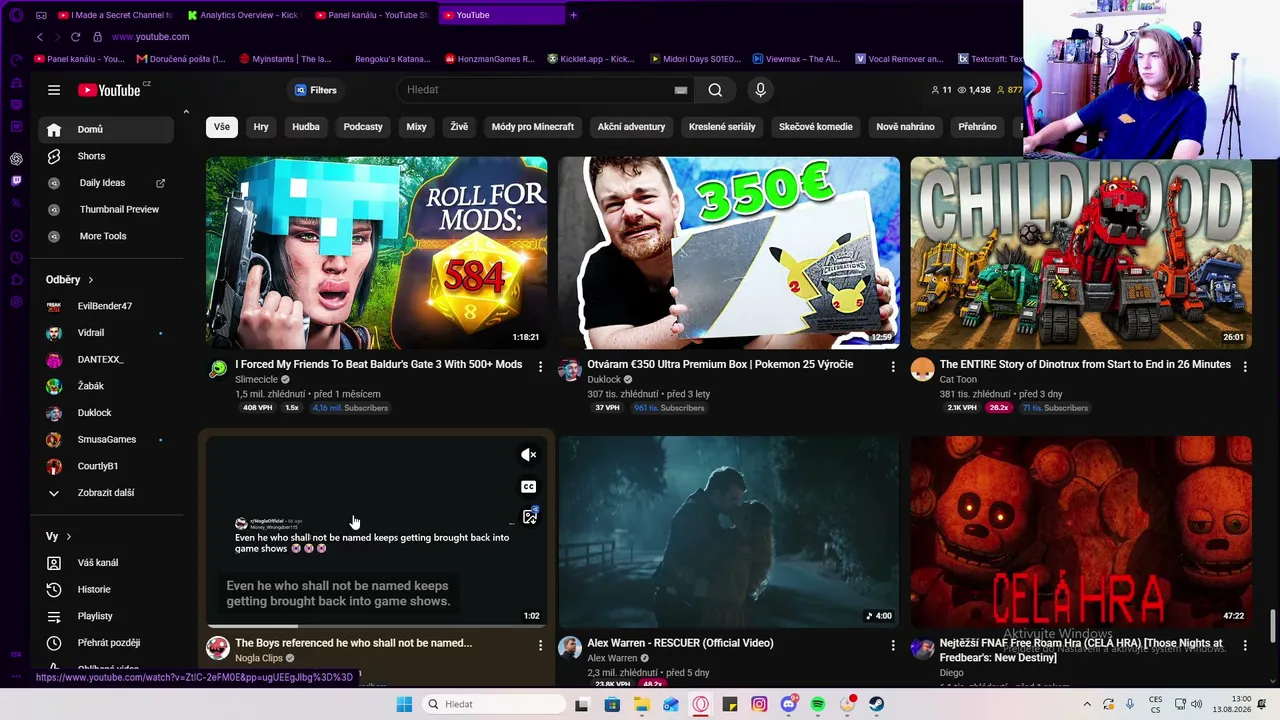Image resolution: width=1280 pixels, height=720 pixels.
Task: Open a new browser tab
Action: pyautogui.click(x=573, y=15)
